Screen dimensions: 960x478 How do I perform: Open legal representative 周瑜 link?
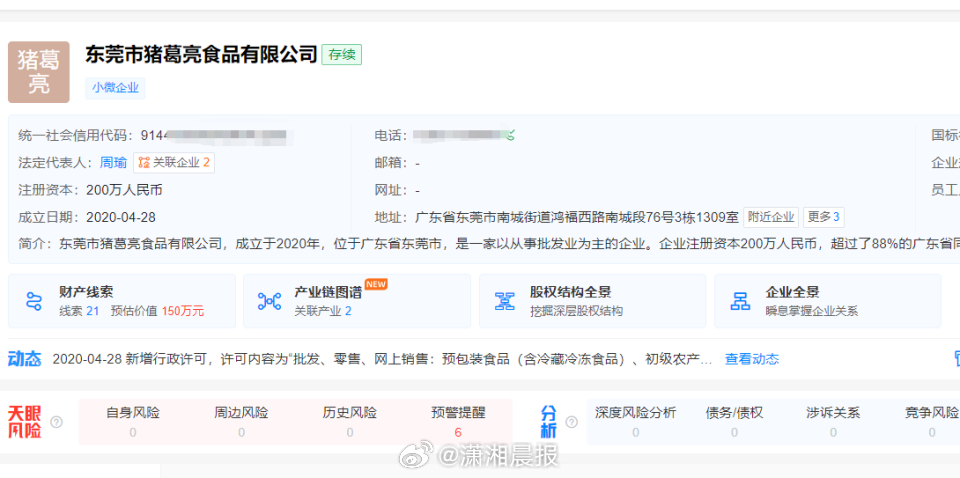[113, 162]
